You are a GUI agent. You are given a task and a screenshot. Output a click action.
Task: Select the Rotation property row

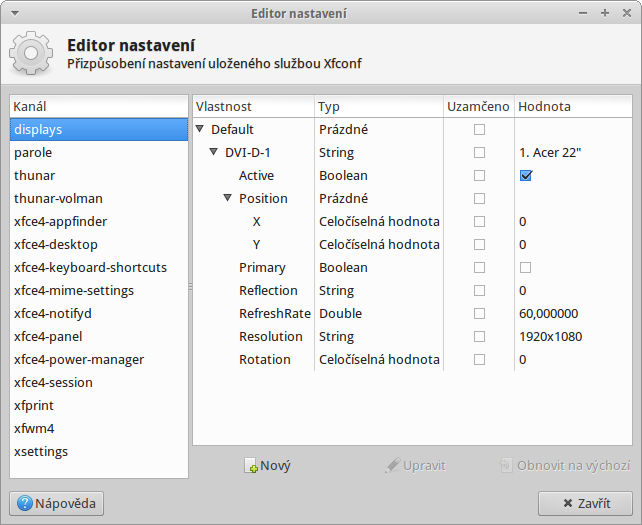point(412,360)
